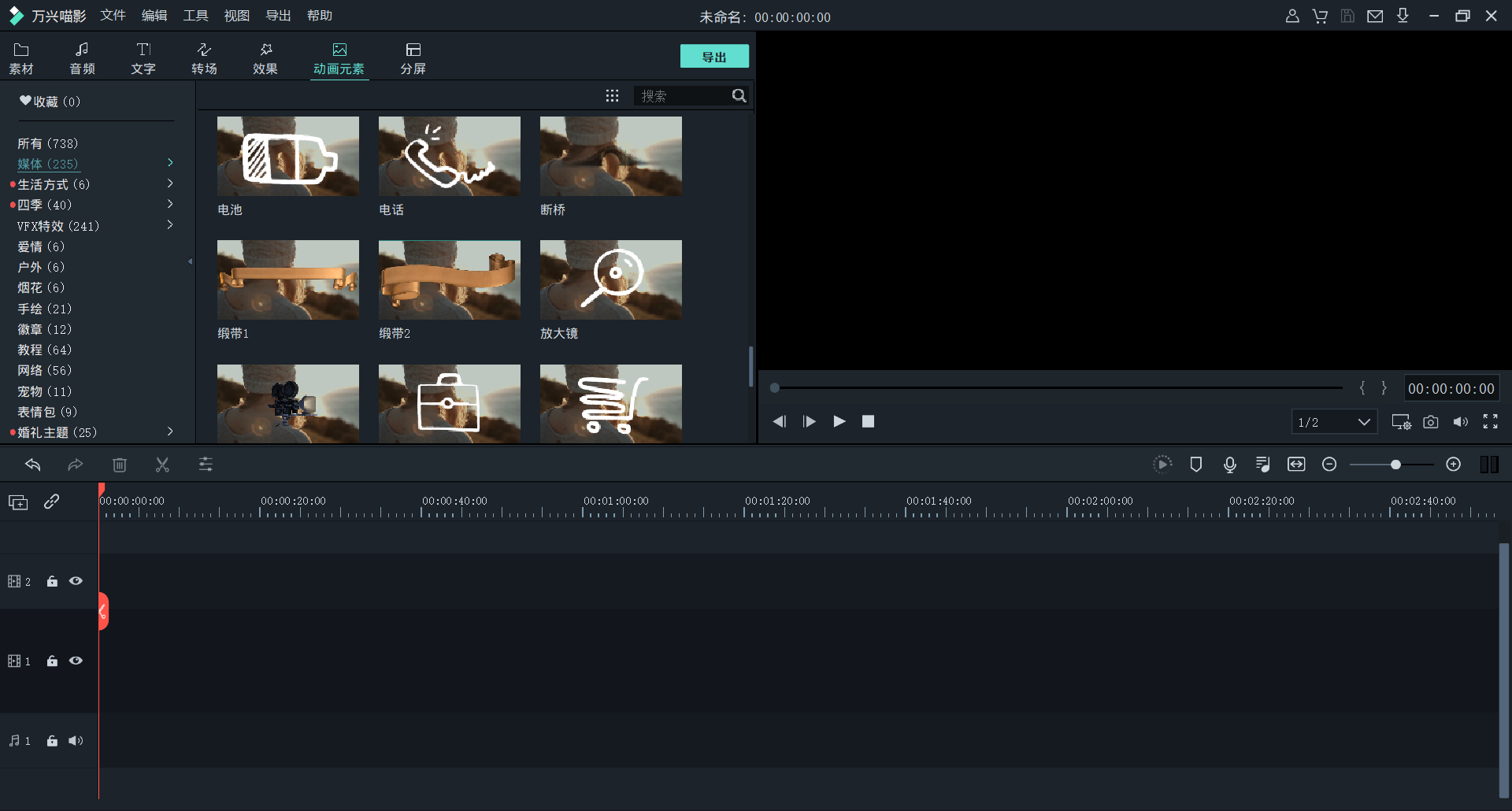Click the zoom in plus icon on timeline
This screenshot has height=811, width=1512.
click(1453, 465)
